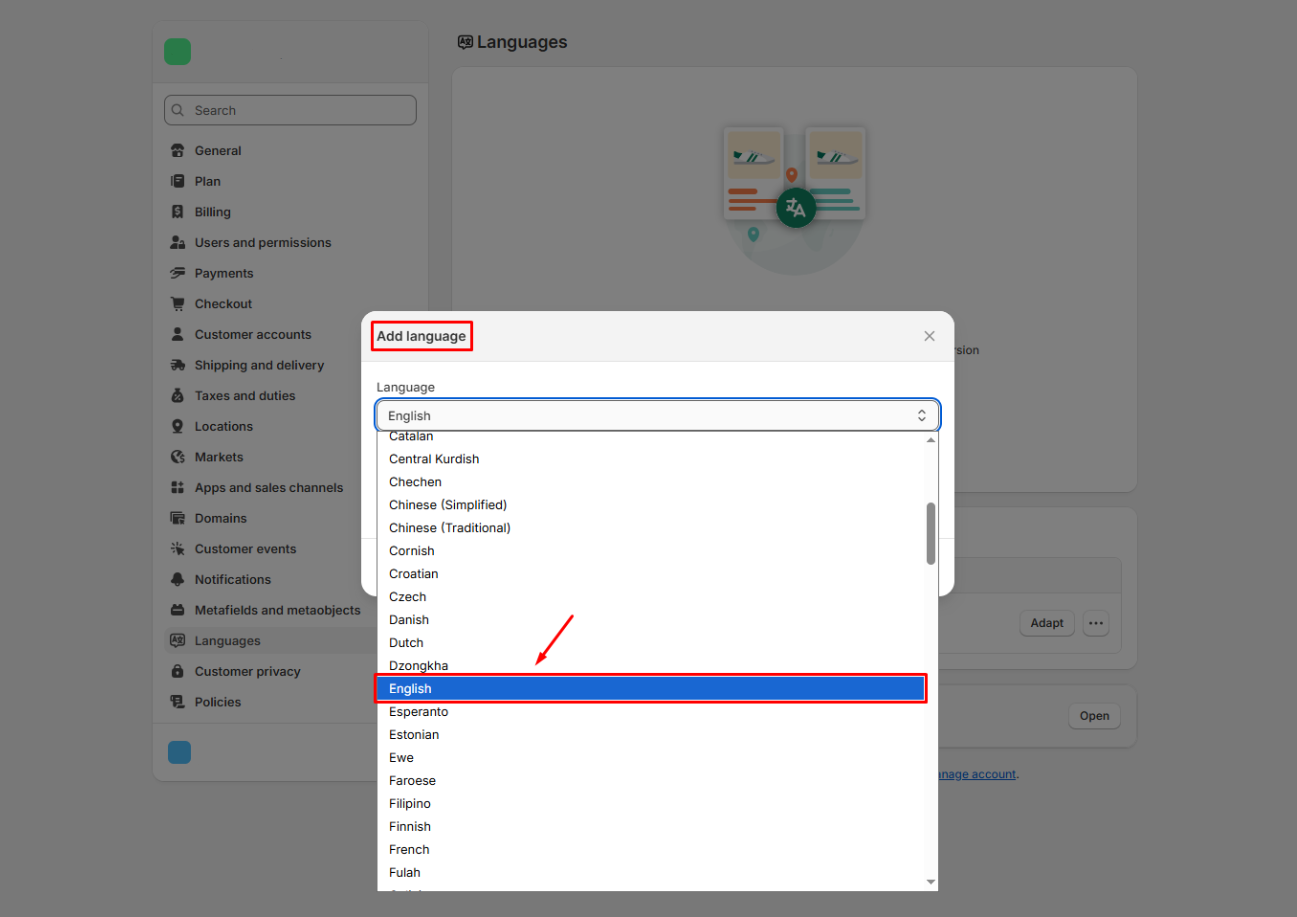
Task: Choose French from the language list
Action: pyautogui.click(x=409, y=850)
